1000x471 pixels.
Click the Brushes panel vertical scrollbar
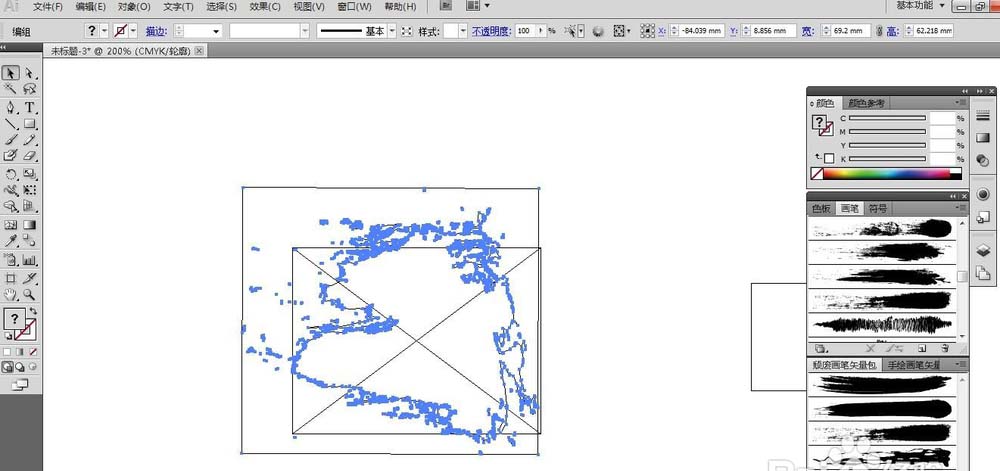coord(962,277)
